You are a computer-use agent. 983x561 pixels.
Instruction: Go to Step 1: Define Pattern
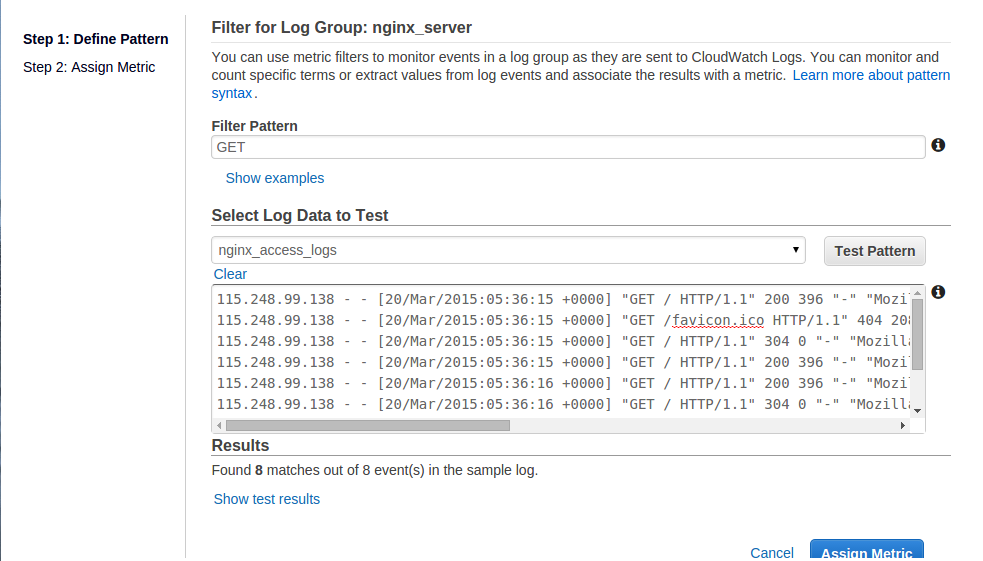pyautogui.click(x=95, y=39)
